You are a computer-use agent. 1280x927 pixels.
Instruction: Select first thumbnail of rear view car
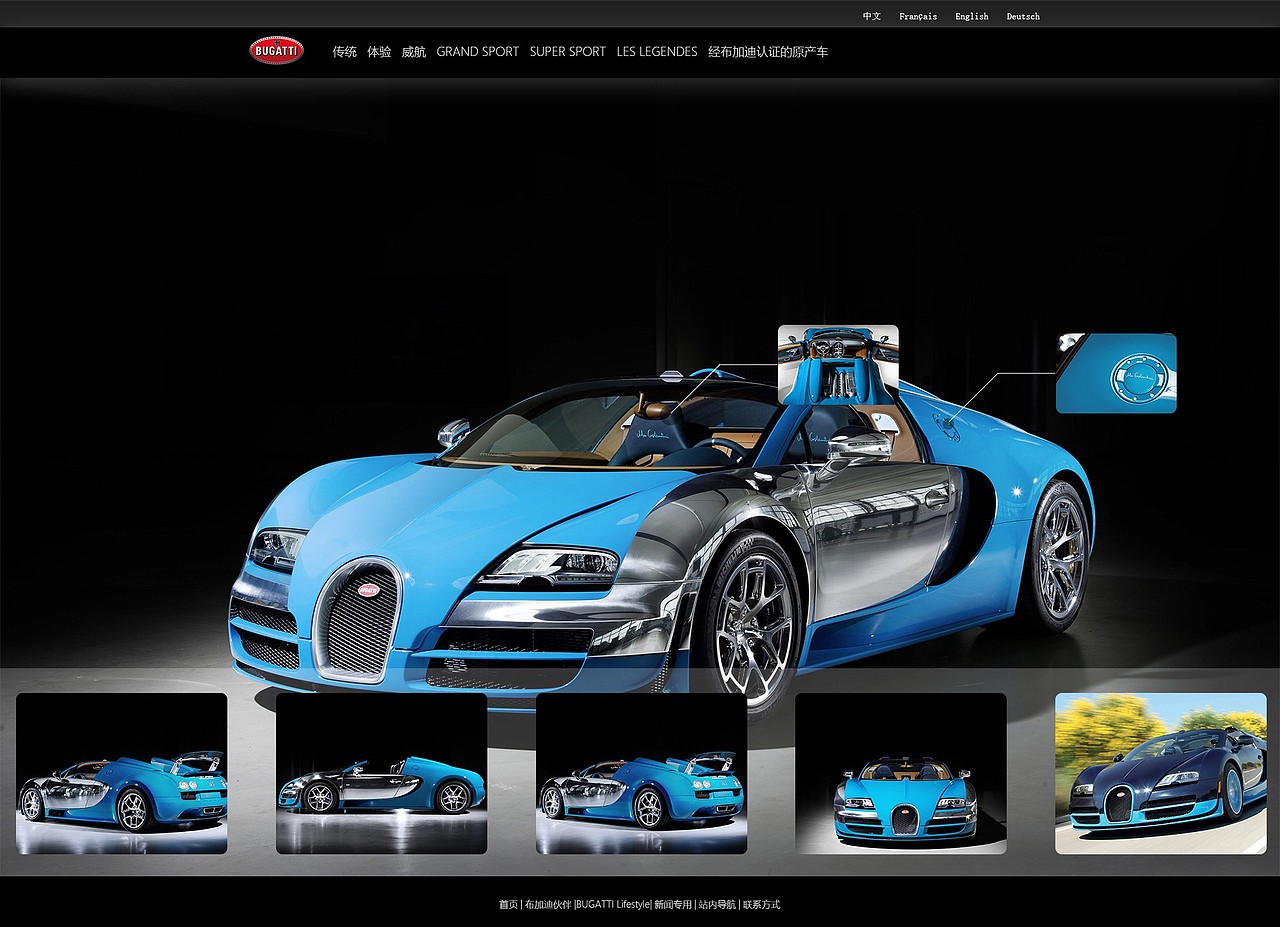point(122,773)
